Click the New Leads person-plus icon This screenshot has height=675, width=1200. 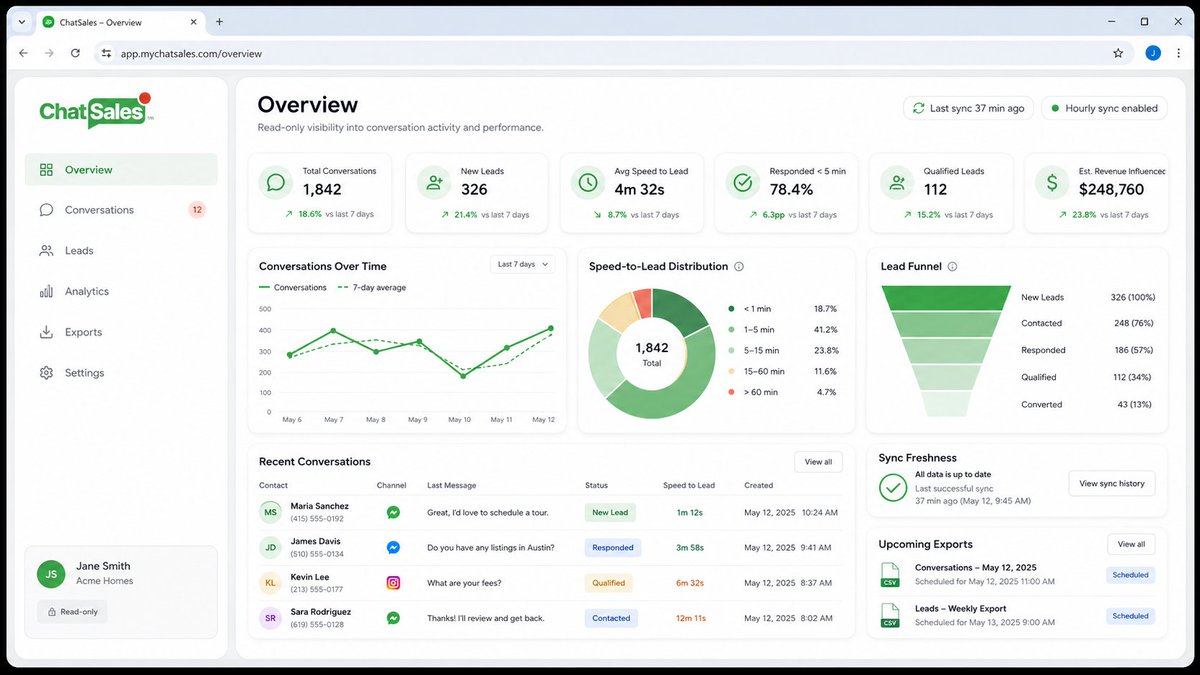pyautogui.click(x=434, y=183)
